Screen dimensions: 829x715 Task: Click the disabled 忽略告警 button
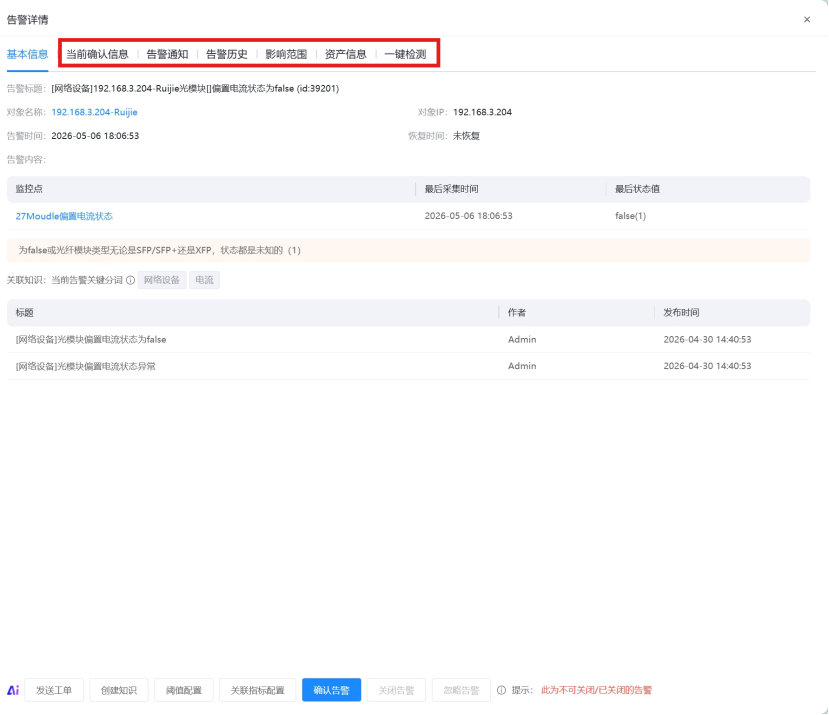pos(461,690)
